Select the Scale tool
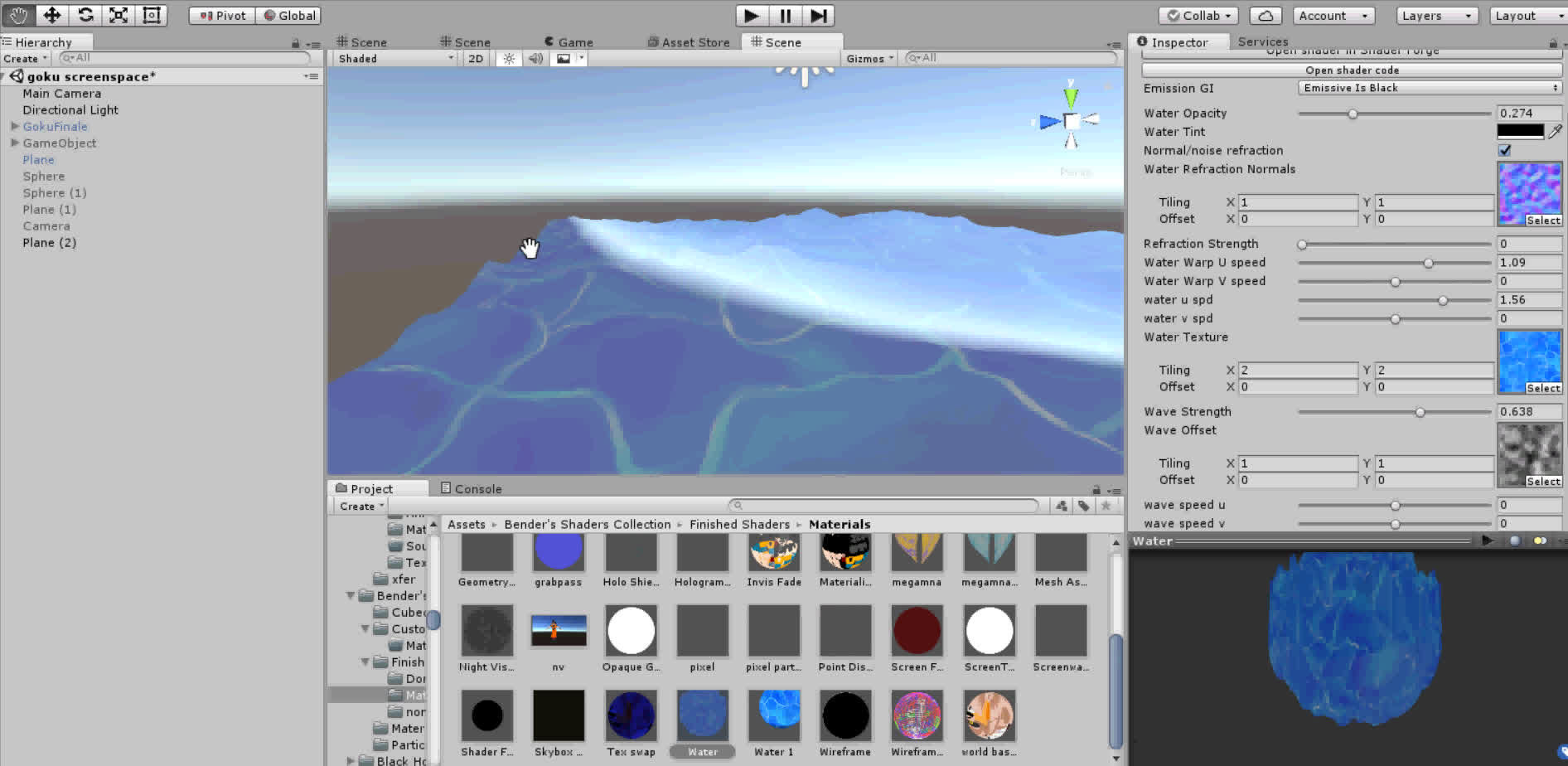Image resolution: width=1568 pixels, height=766 pixels. 119,15
